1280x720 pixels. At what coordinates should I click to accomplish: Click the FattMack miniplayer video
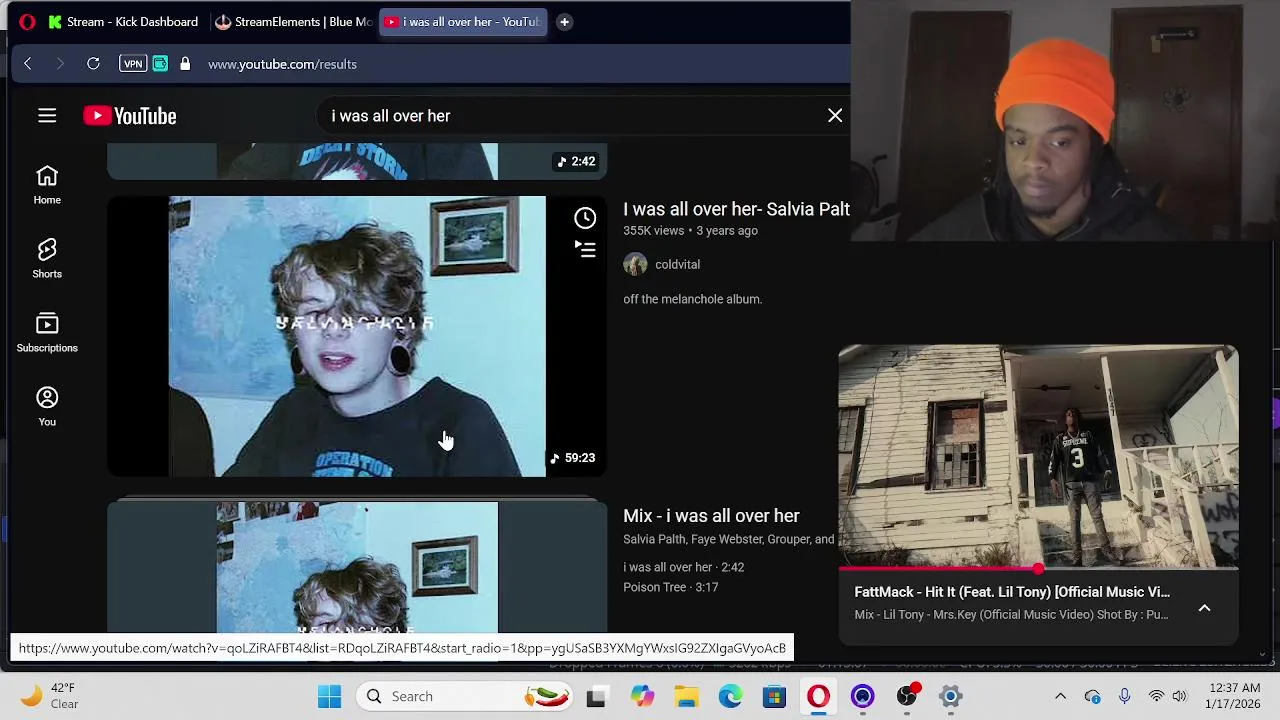pyautogui.click(x=1038, y=456)
